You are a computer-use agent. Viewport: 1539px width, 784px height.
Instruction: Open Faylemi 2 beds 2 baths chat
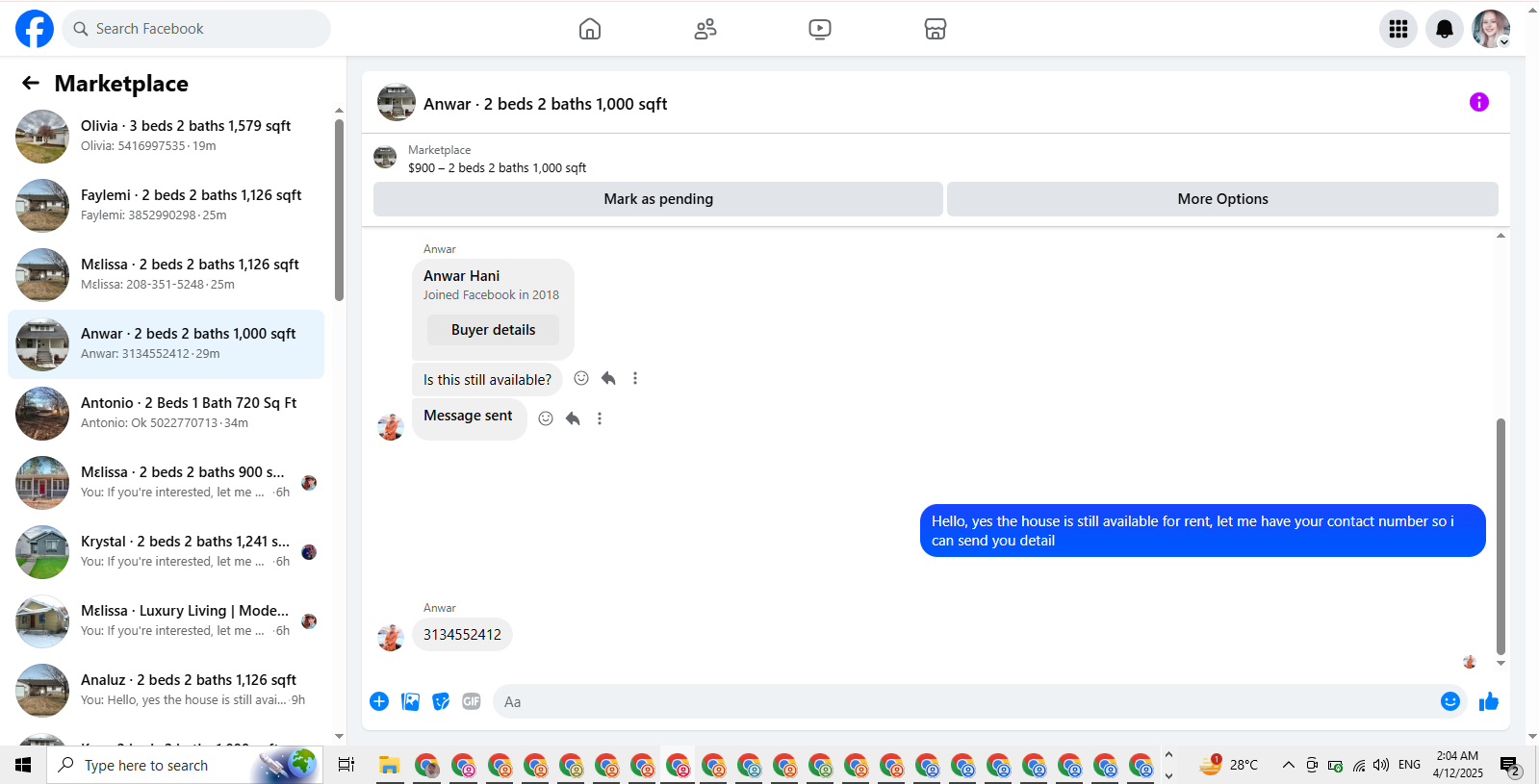coord(166,206)
